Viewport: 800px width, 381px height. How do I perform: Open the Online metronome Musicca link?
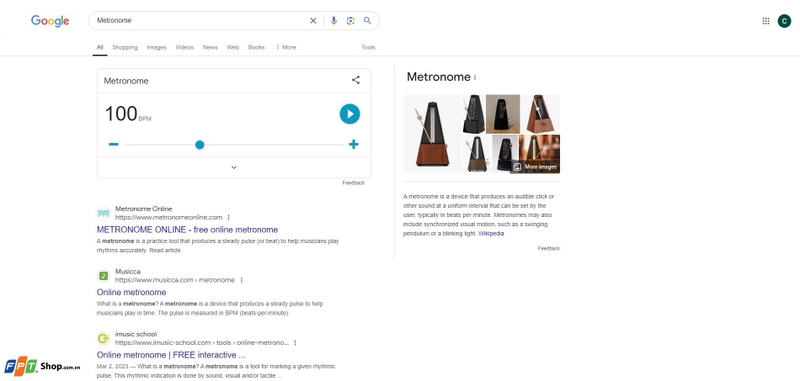[131, 292]
